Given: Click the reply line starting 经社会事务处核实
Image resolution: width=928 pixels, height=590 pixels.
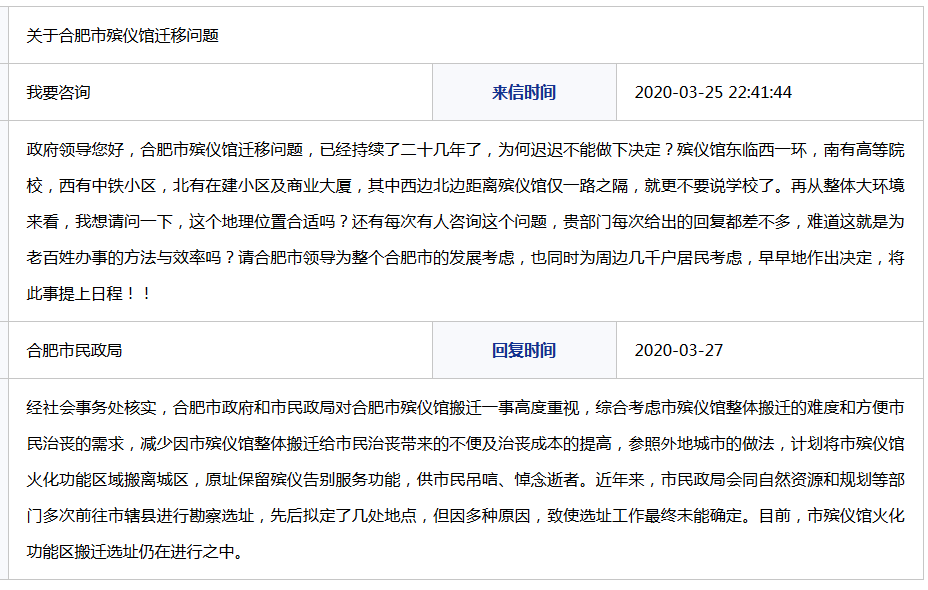Looking at the screenshot, I should click(465, 408).
